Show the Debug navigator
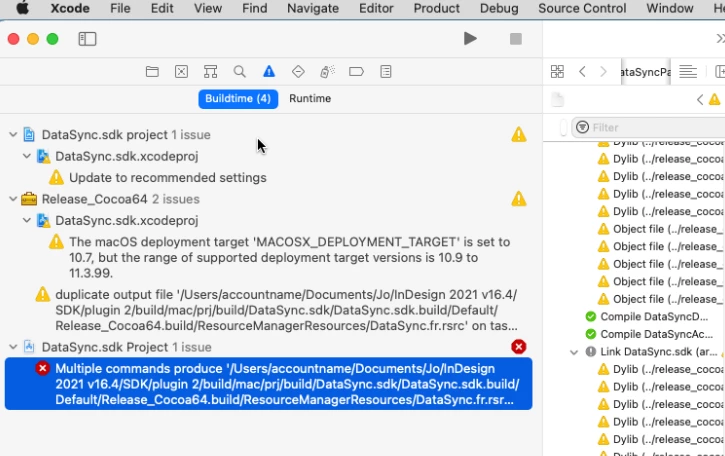725x456 pixels. [327, 72]
